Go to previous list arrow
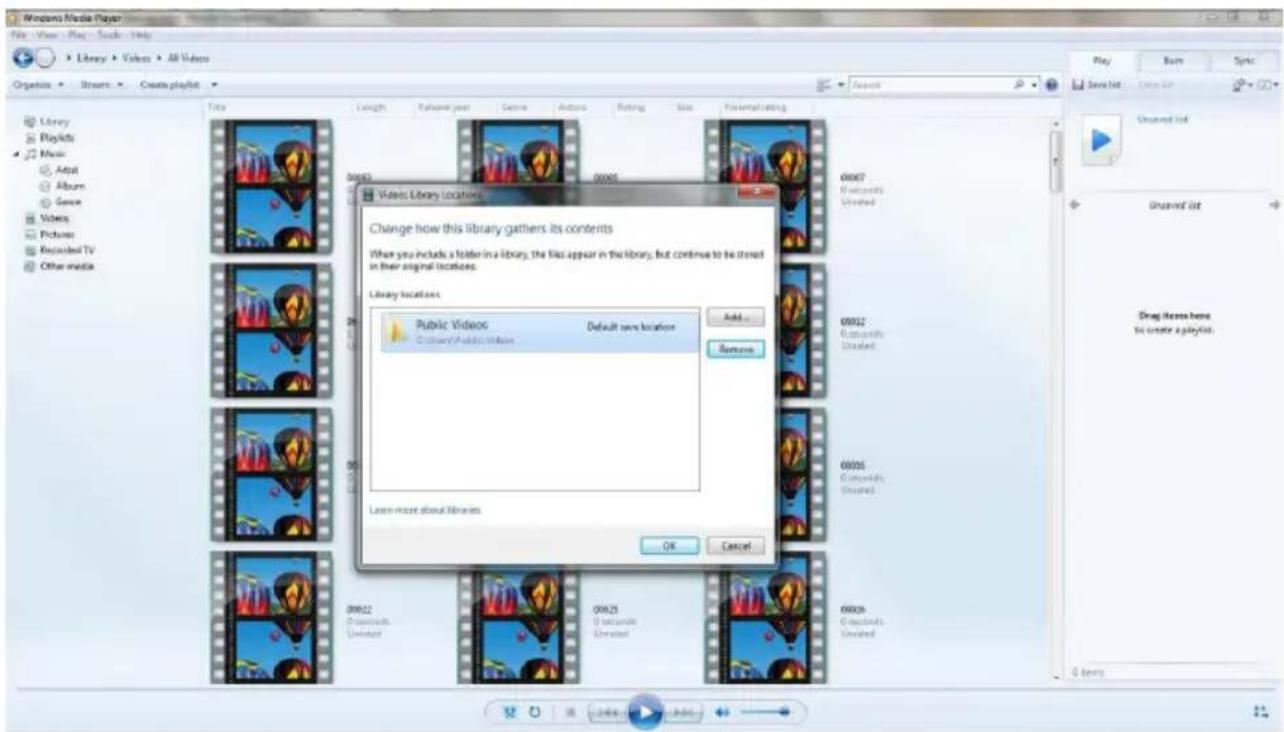 pyautogui.click(x=1075, y=204)
